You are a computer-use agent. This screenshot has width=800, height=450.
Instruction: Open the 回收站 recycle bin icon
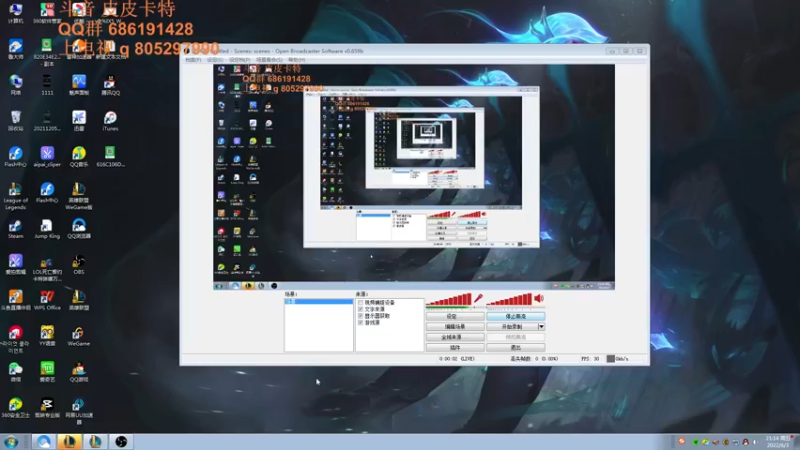click(15, 121)
